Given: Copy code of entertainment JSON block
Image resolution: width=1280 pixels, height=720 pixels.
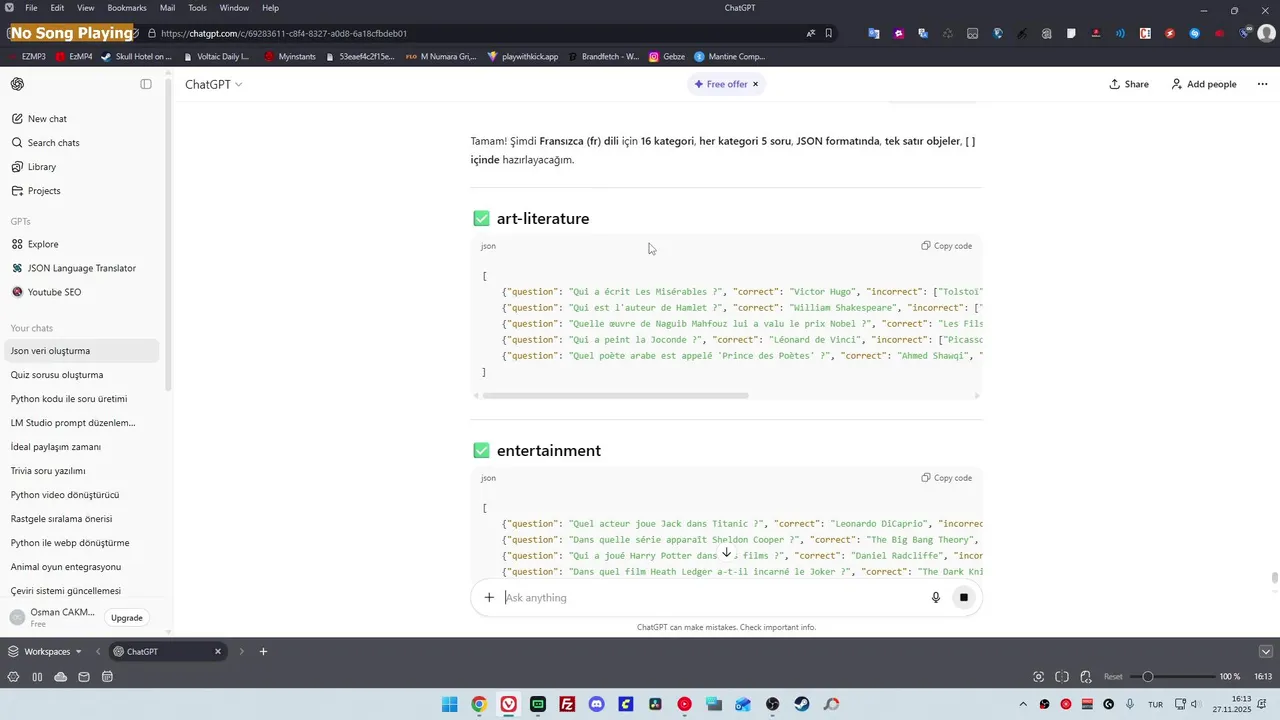Looking at the screenshot, I should click(946, 478).
